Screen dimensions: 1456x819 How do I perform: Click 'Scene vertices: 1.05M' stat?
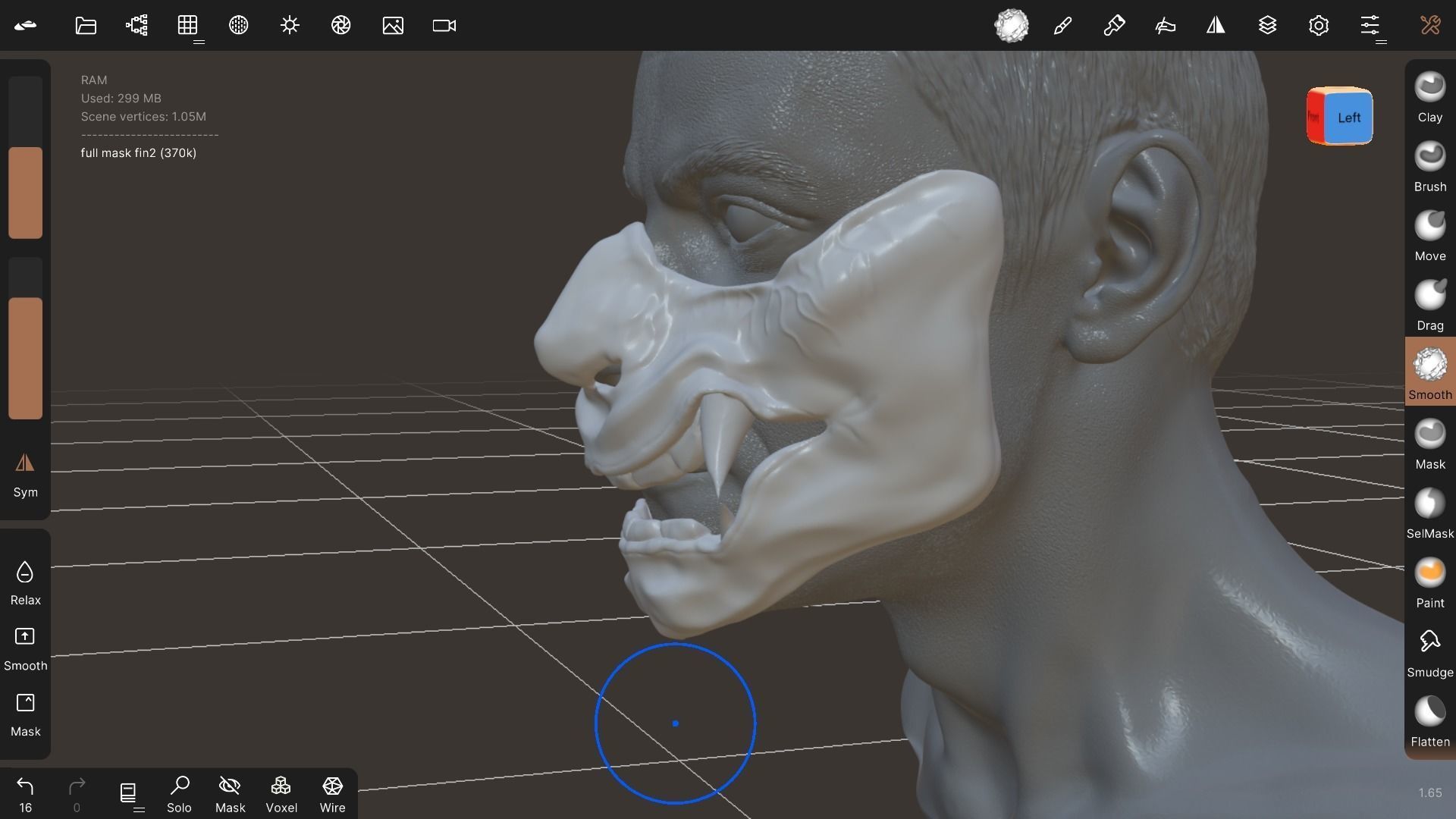(143, 116)
